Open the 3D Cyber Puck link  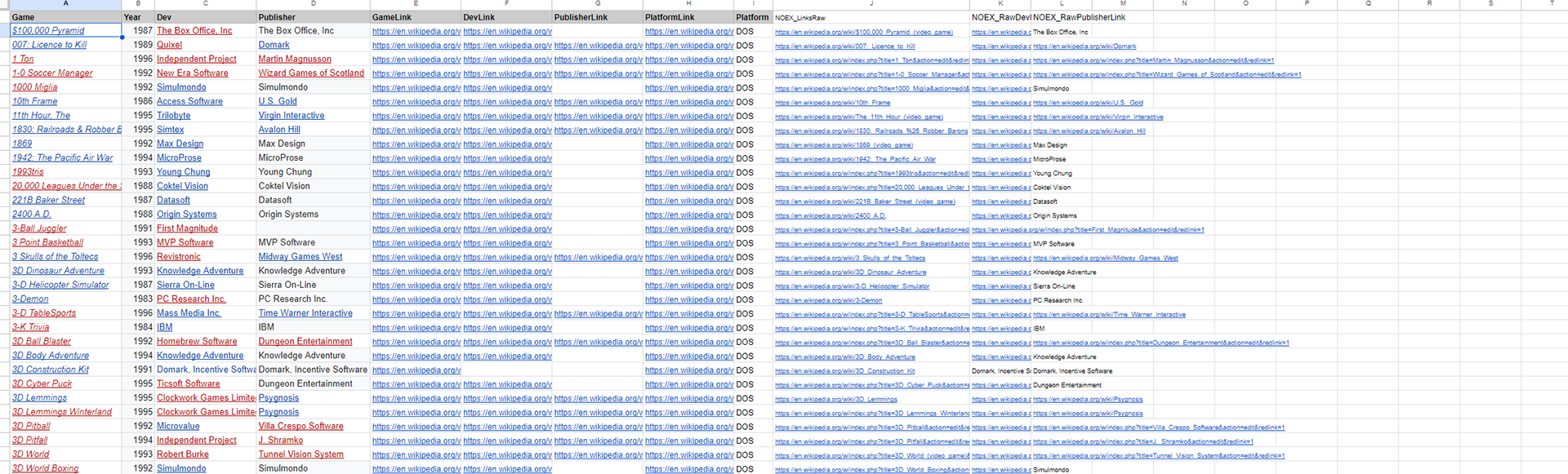click(42, 383)
